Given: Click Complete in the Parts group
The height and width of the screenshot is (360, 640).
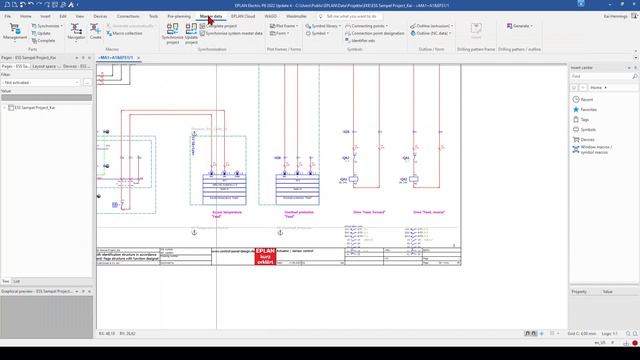Looking at the screenshot, I should point(43,40).
